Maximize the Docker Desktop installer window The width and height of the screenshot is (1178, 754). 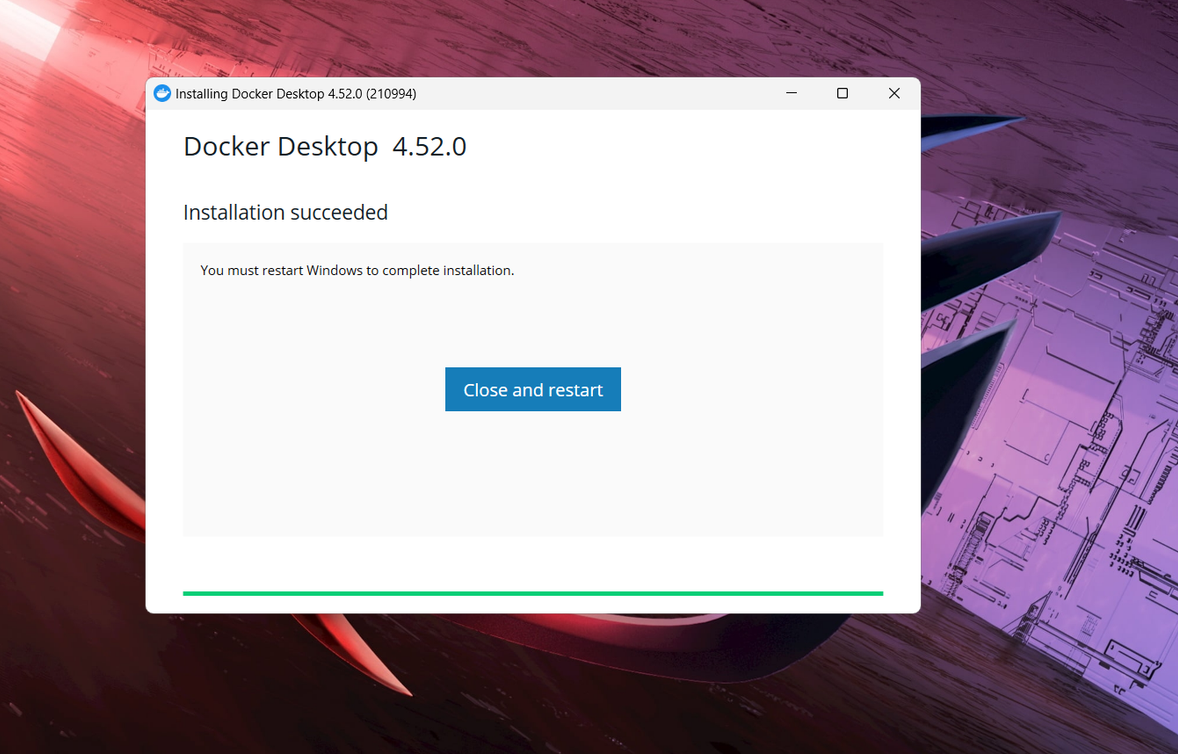point(842,93)
